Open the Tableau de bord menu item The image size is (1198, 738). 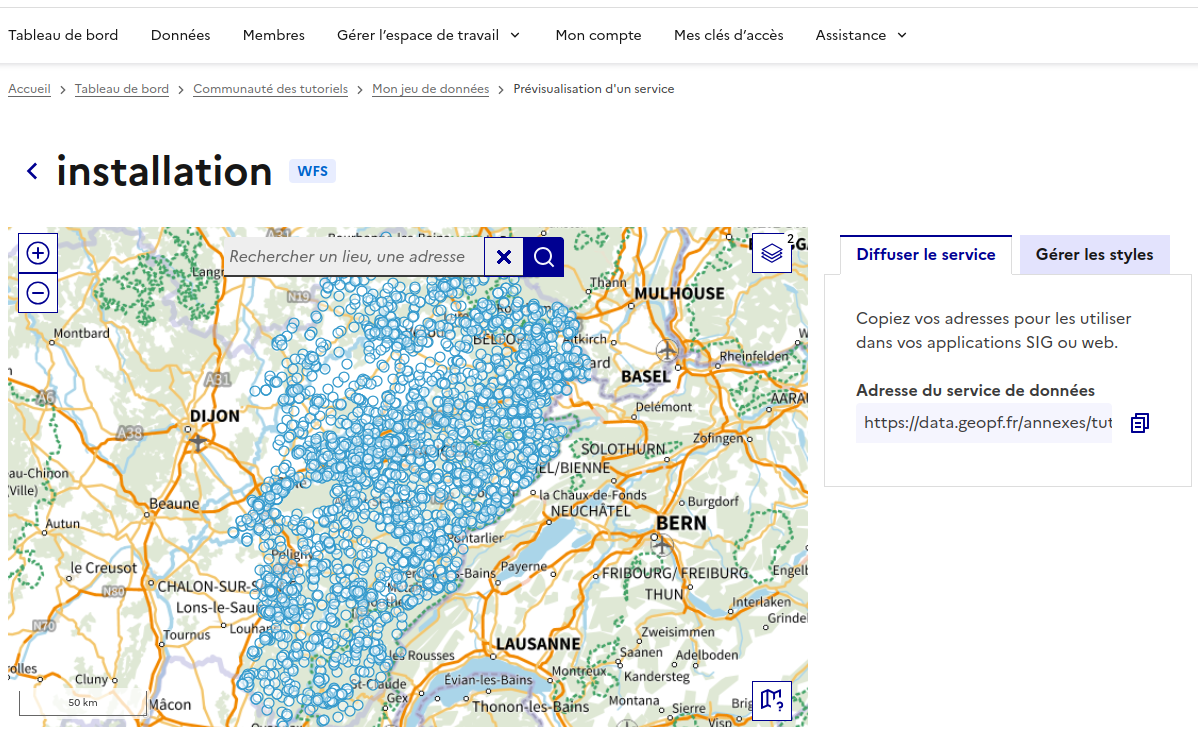pyautogui.click(x=63, y=35)
